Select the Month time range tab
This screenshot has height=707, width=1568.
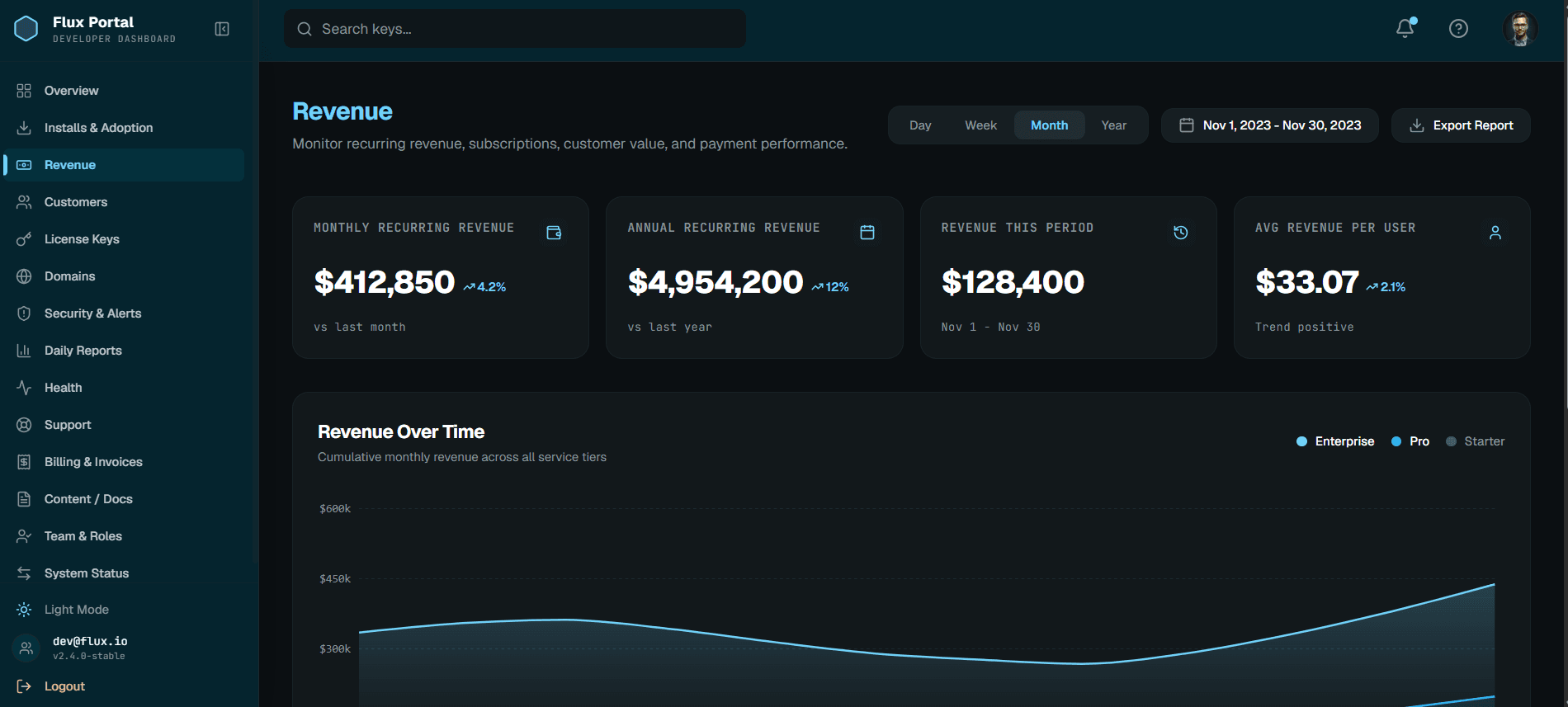tap(1050, 125)
